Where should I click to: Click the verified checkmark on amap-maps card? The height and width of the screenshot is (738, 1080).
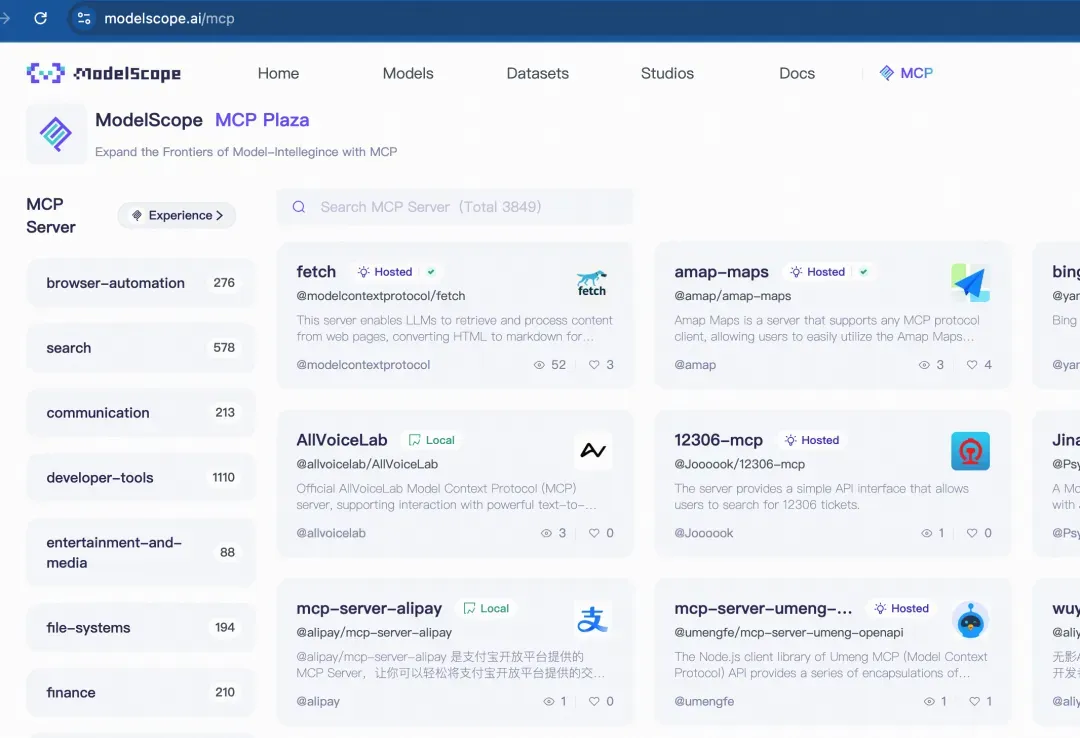click(864, 271)
